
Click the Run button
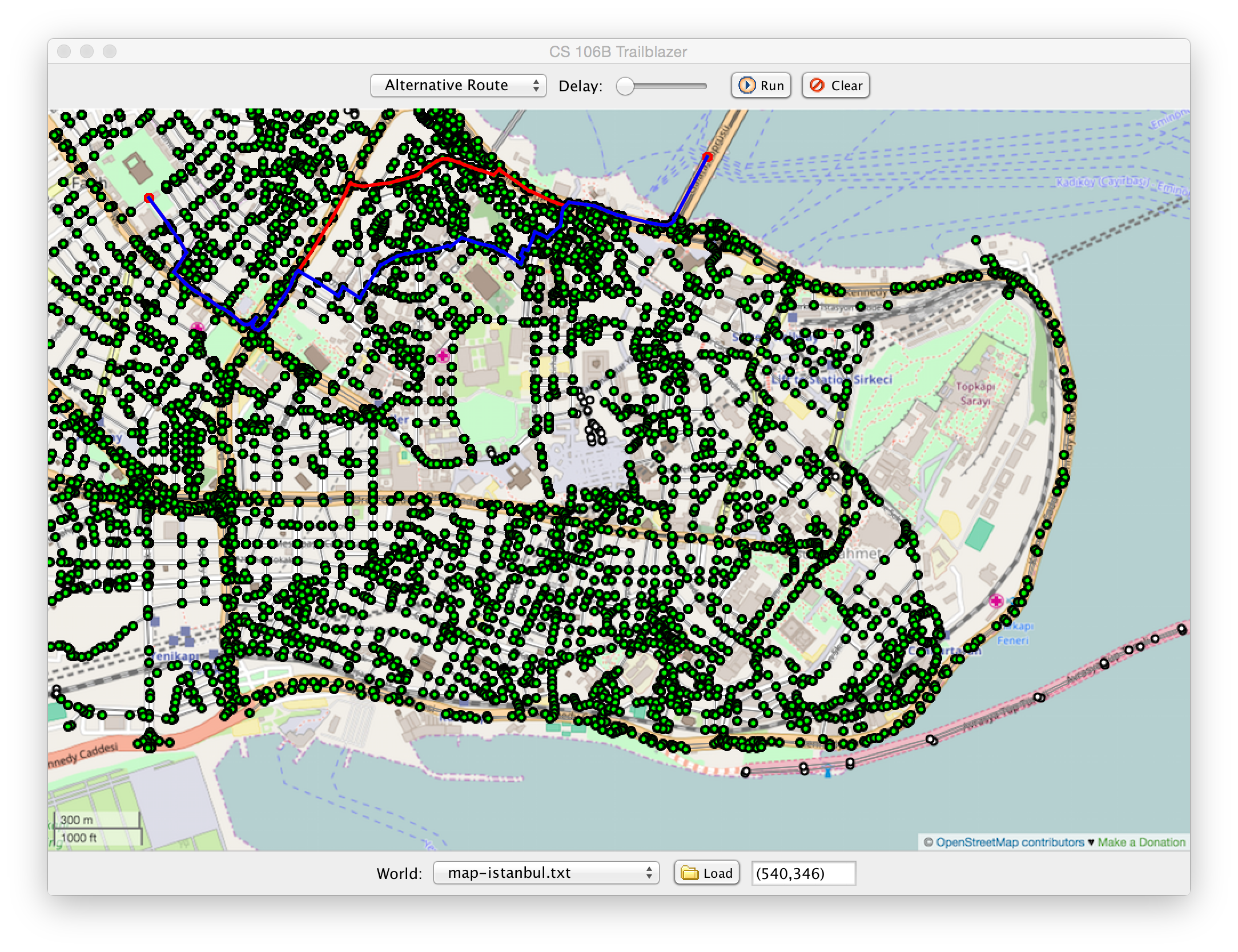point(761,86)
